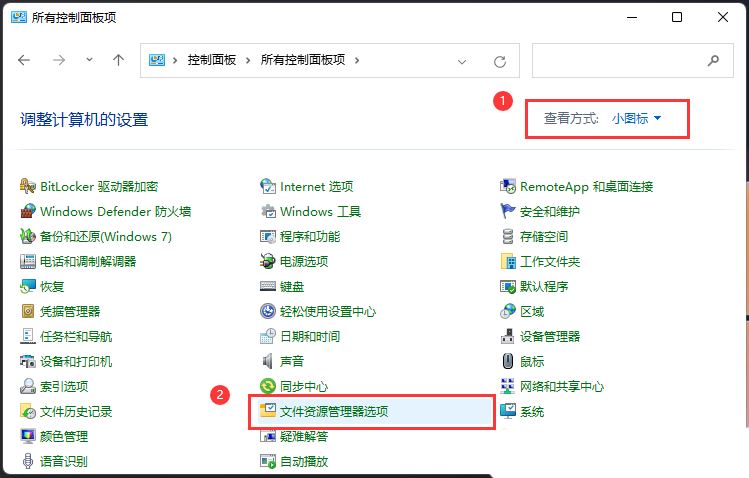Open the 默认程序 icon
Viewport: 749px width, 478px height.
tap(508, 286)
